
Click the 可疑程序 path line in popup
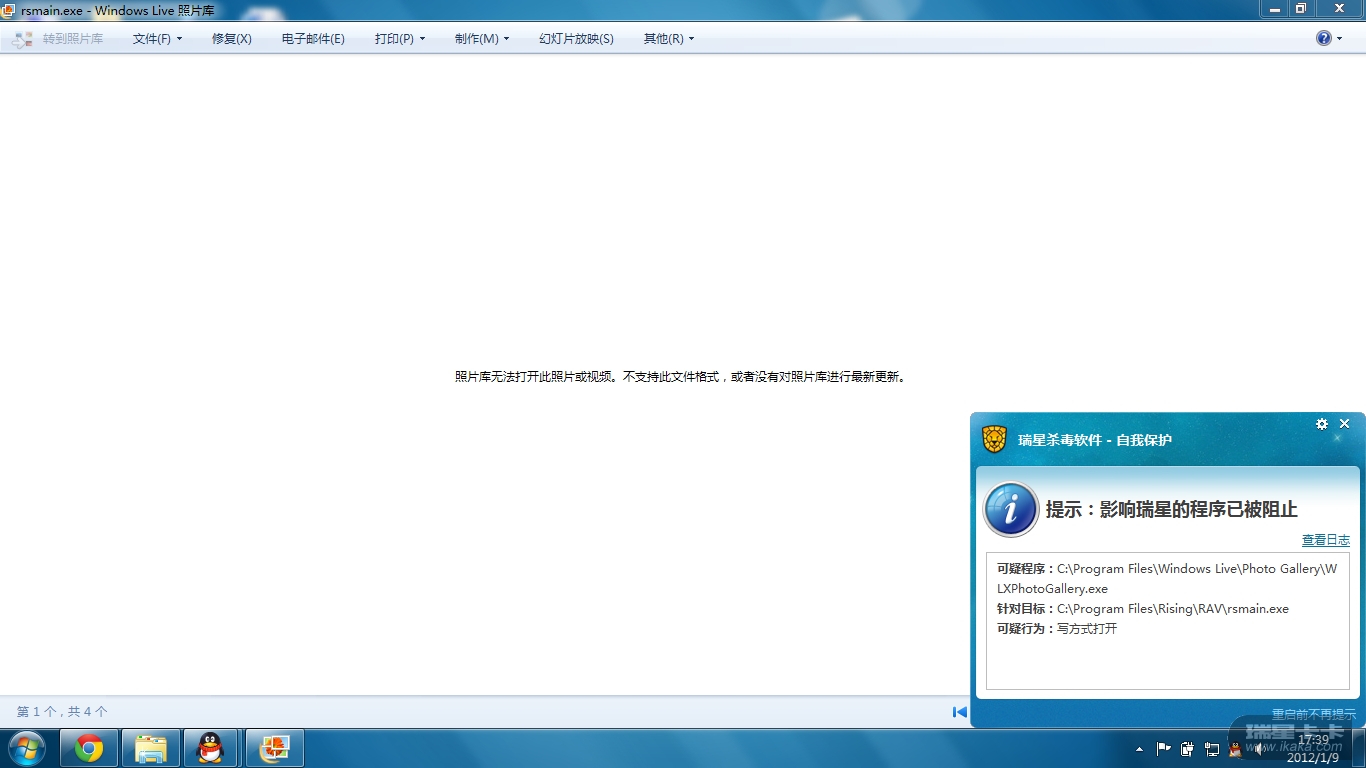coord(1167,579)
